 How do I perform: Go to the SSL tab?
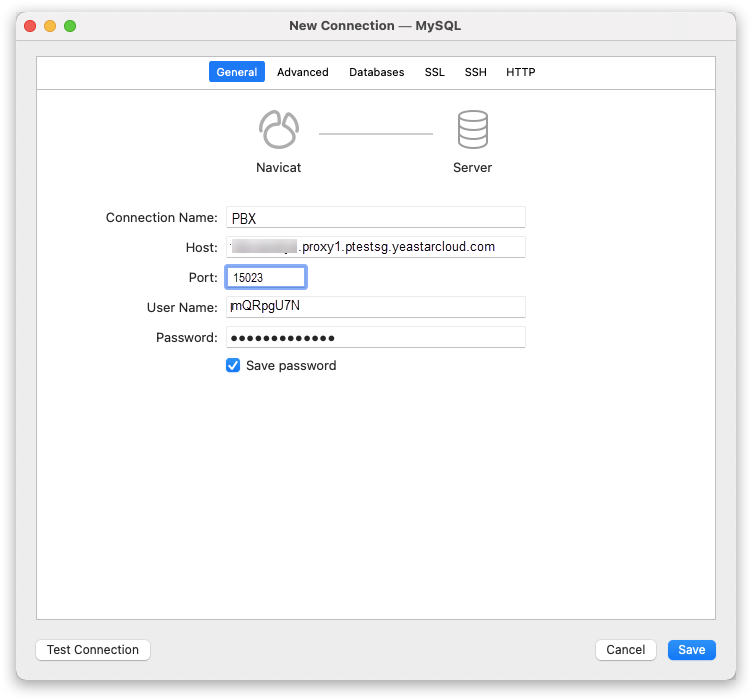(x=434, y=72)
